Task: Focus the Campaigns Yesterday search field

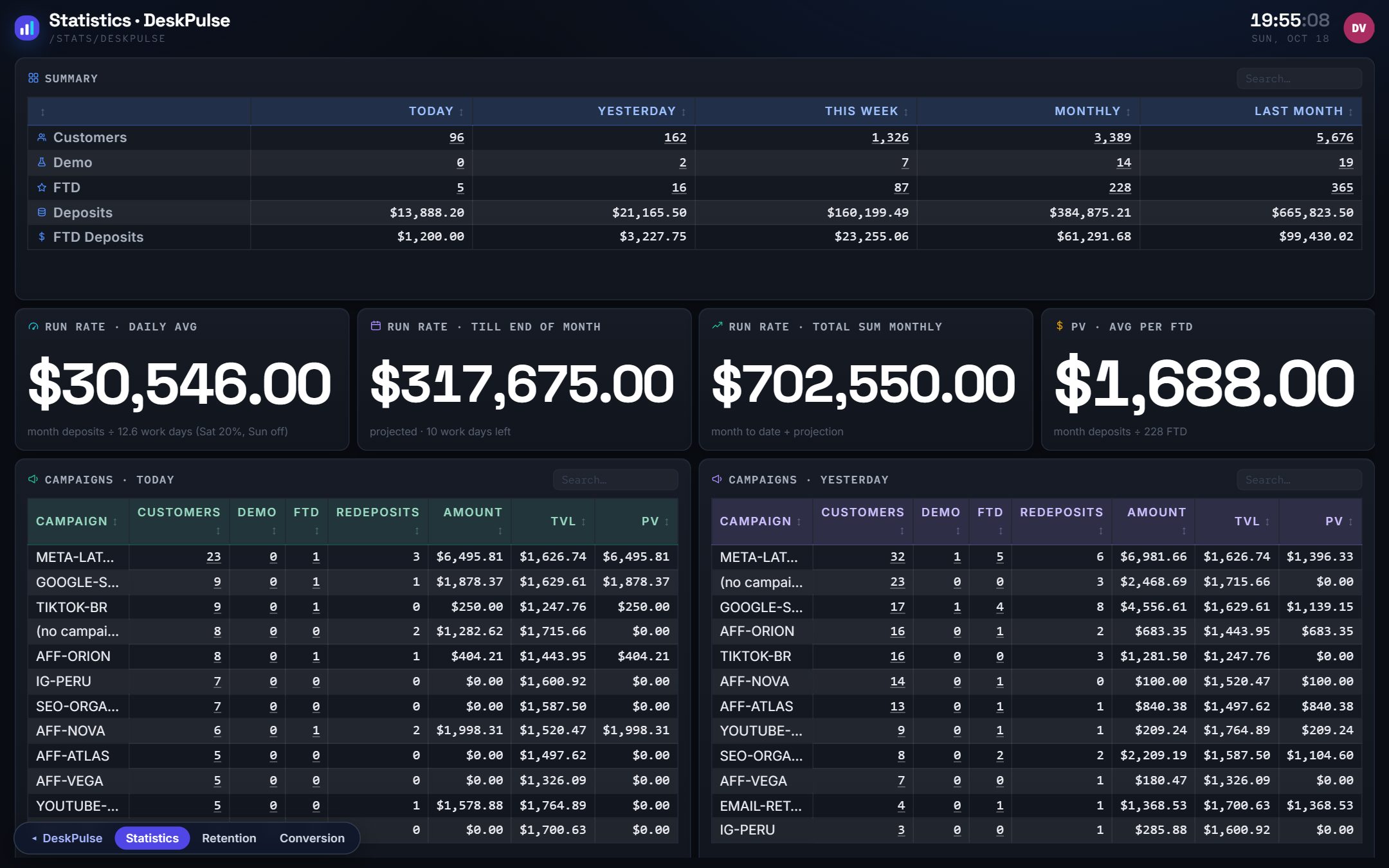Action: point(1299,480)
